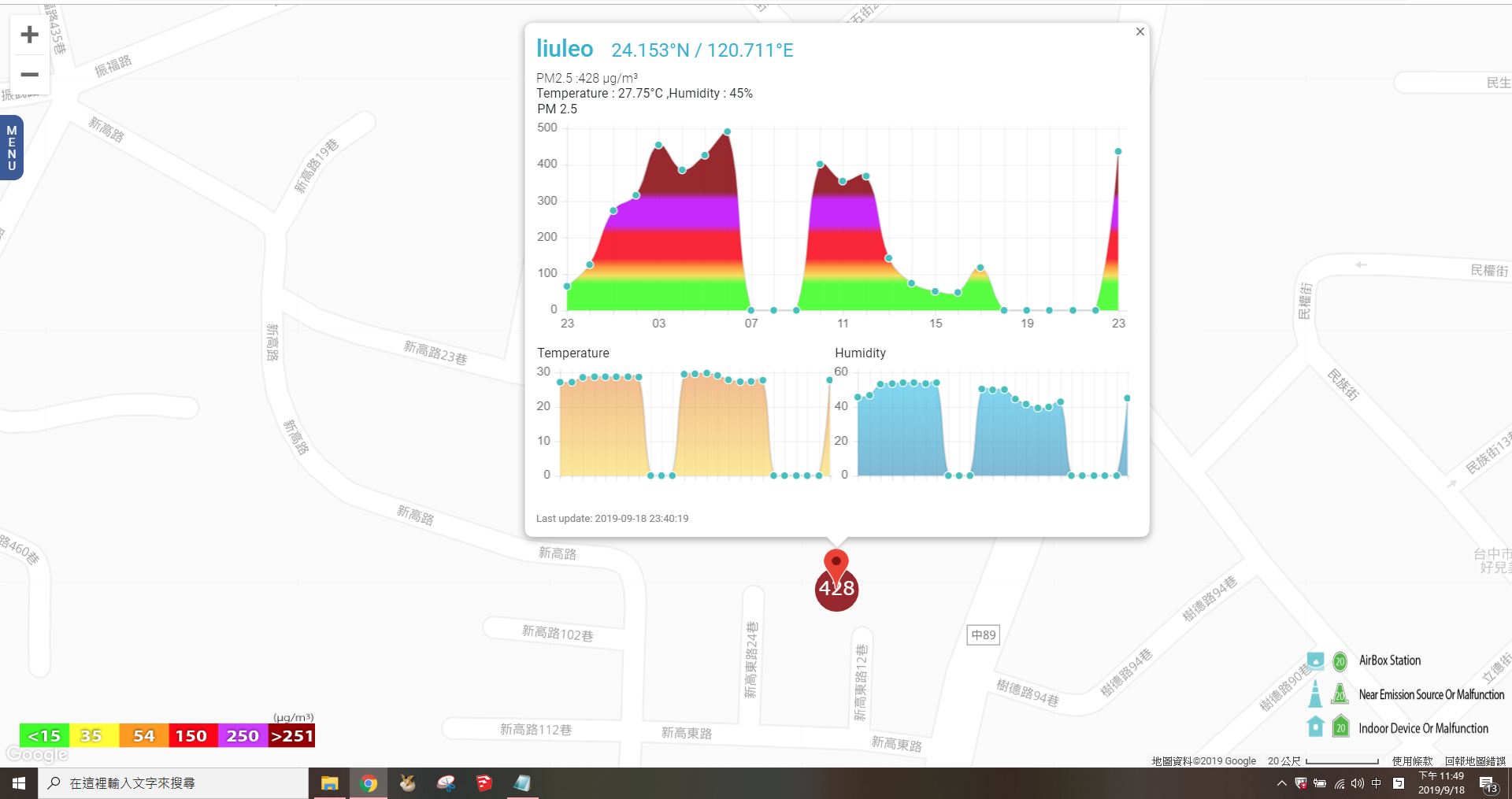Click Near Emission Source Or Malfunction label
1512x799 pixels.
tap(1431, 694)
